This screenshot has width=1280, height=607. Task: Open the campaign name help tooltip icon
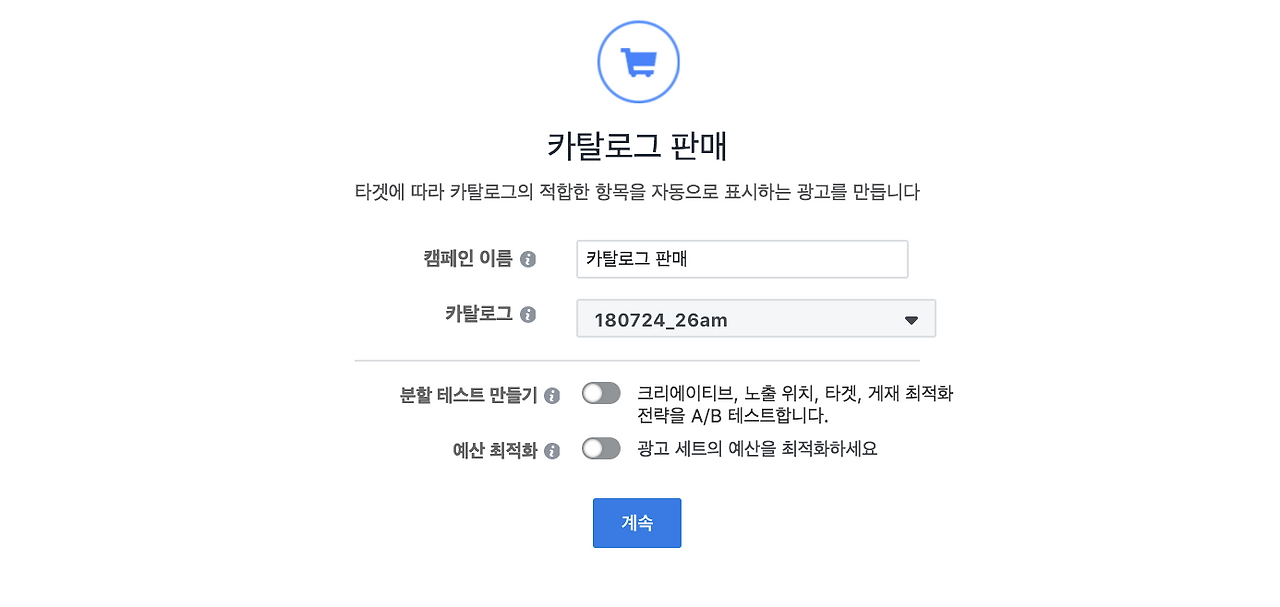tap(530, 259)
